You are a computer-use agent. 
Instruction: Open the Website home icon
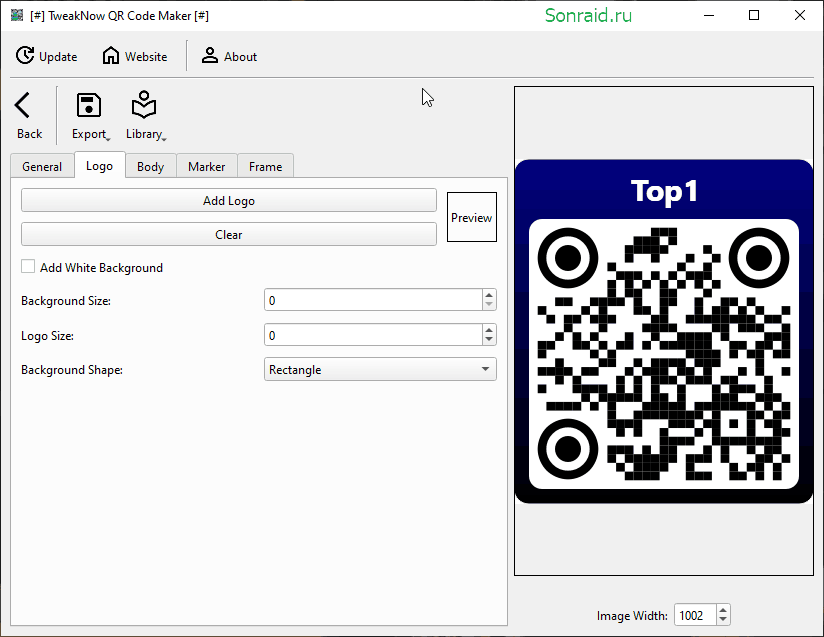tap(111, 55)
